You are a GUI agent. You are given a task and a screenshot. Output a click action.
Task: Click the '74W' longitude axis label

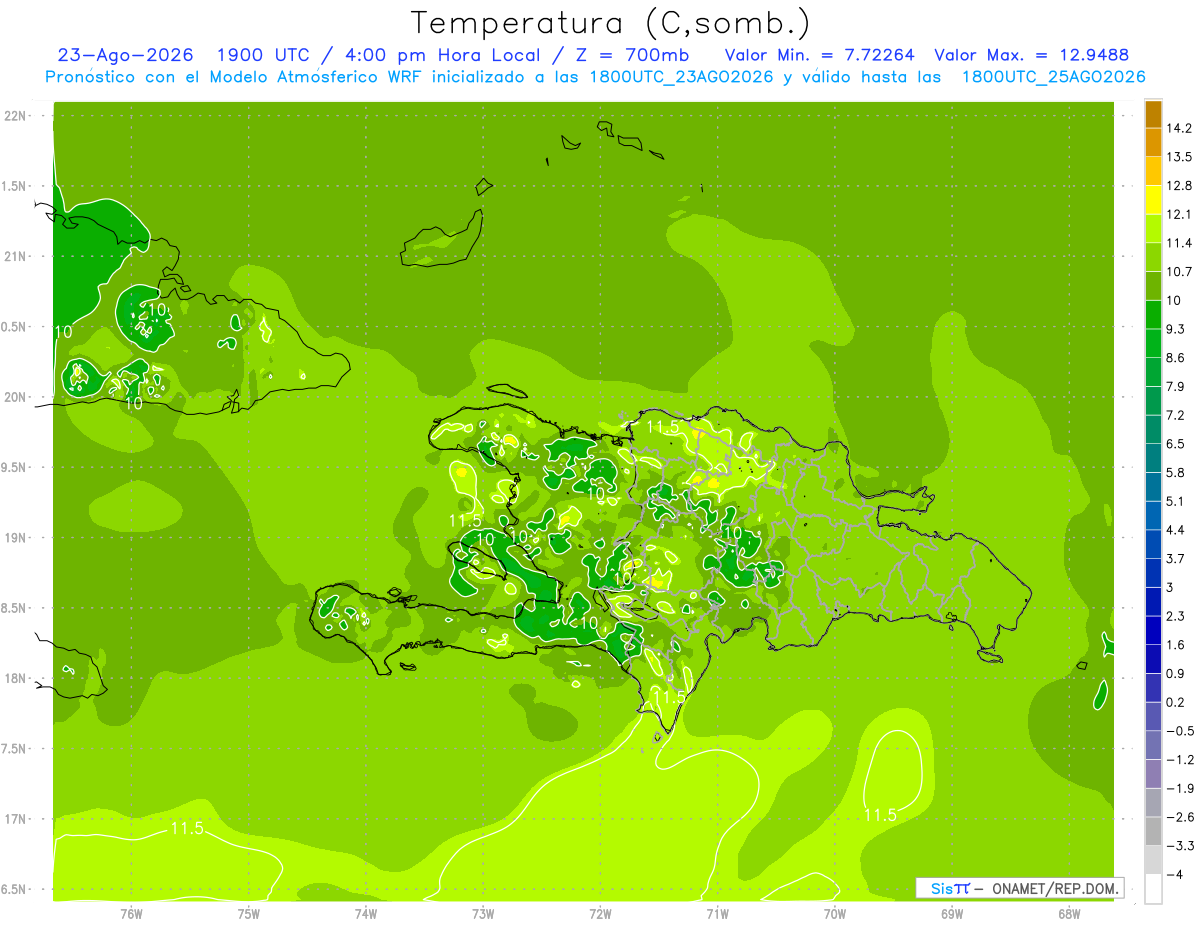click(x=366, y=913)
